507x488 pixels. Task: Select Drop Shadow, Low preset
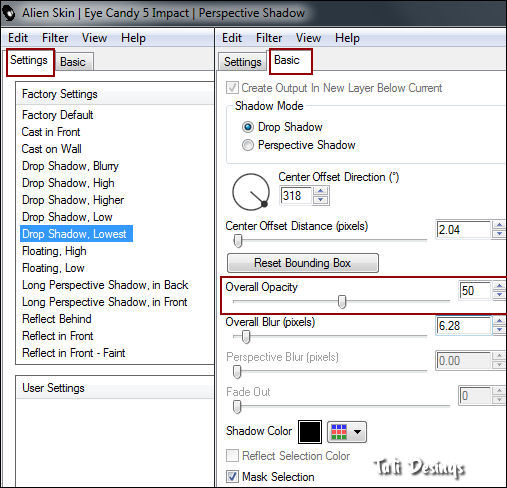pos(67,217)
